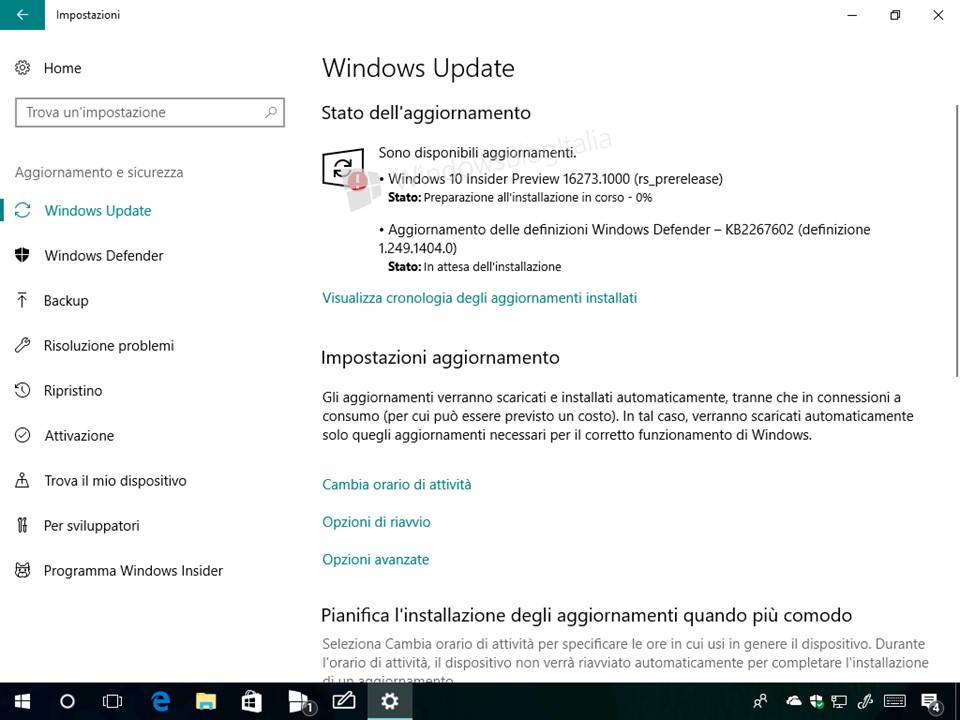Open Action Center notifications icon
Image resolution: width=960 pixels, height=720 pixels.
(931, 702)
